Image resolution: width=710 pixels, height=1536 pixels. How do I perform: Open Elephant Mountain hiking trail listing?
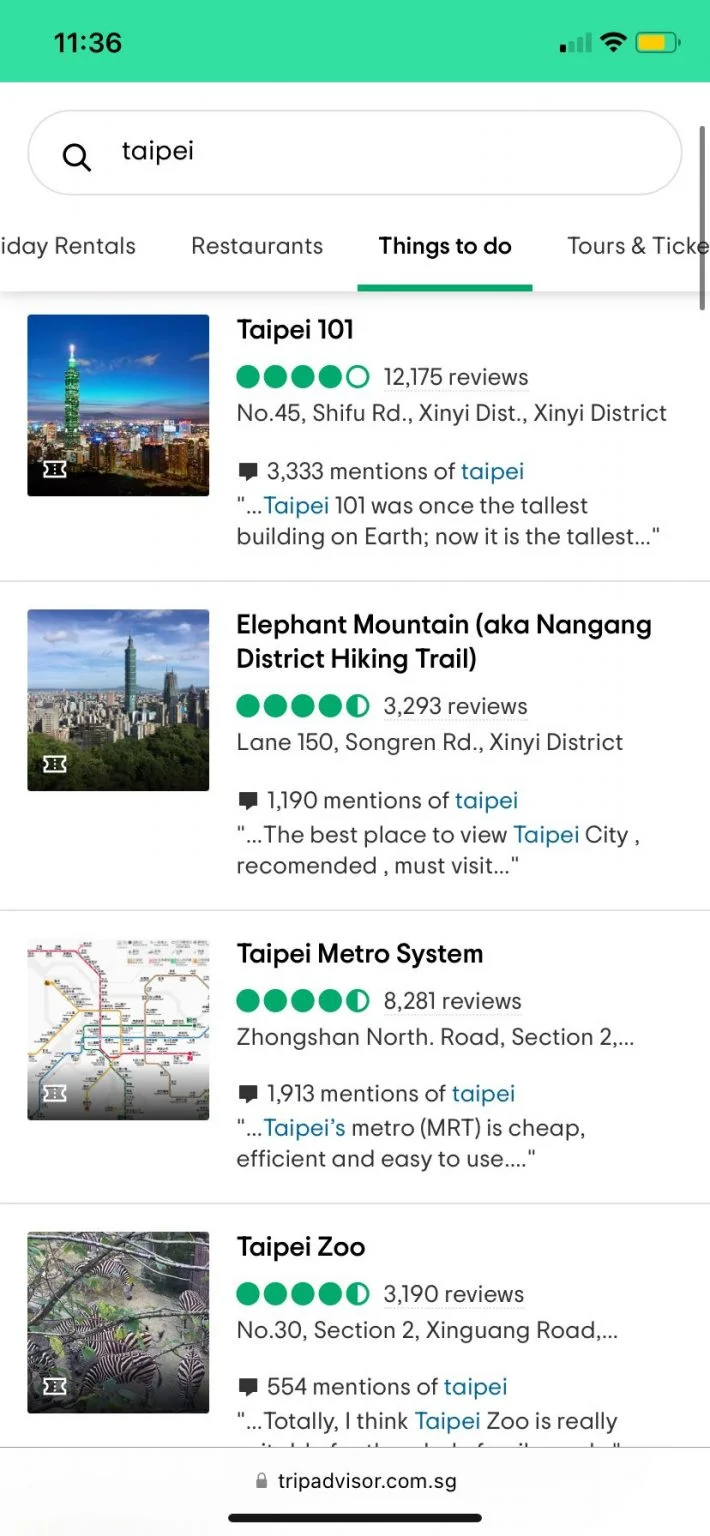(x=443, y=642)
